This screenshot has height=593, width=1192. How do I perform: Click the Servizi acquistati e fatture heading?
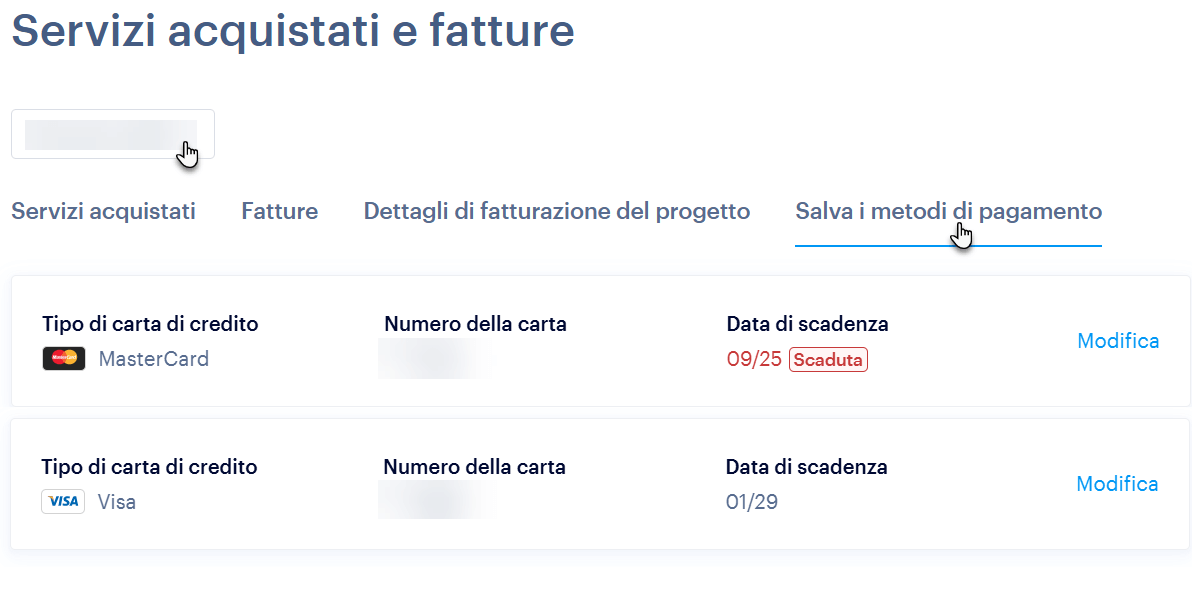coord(292,30)
